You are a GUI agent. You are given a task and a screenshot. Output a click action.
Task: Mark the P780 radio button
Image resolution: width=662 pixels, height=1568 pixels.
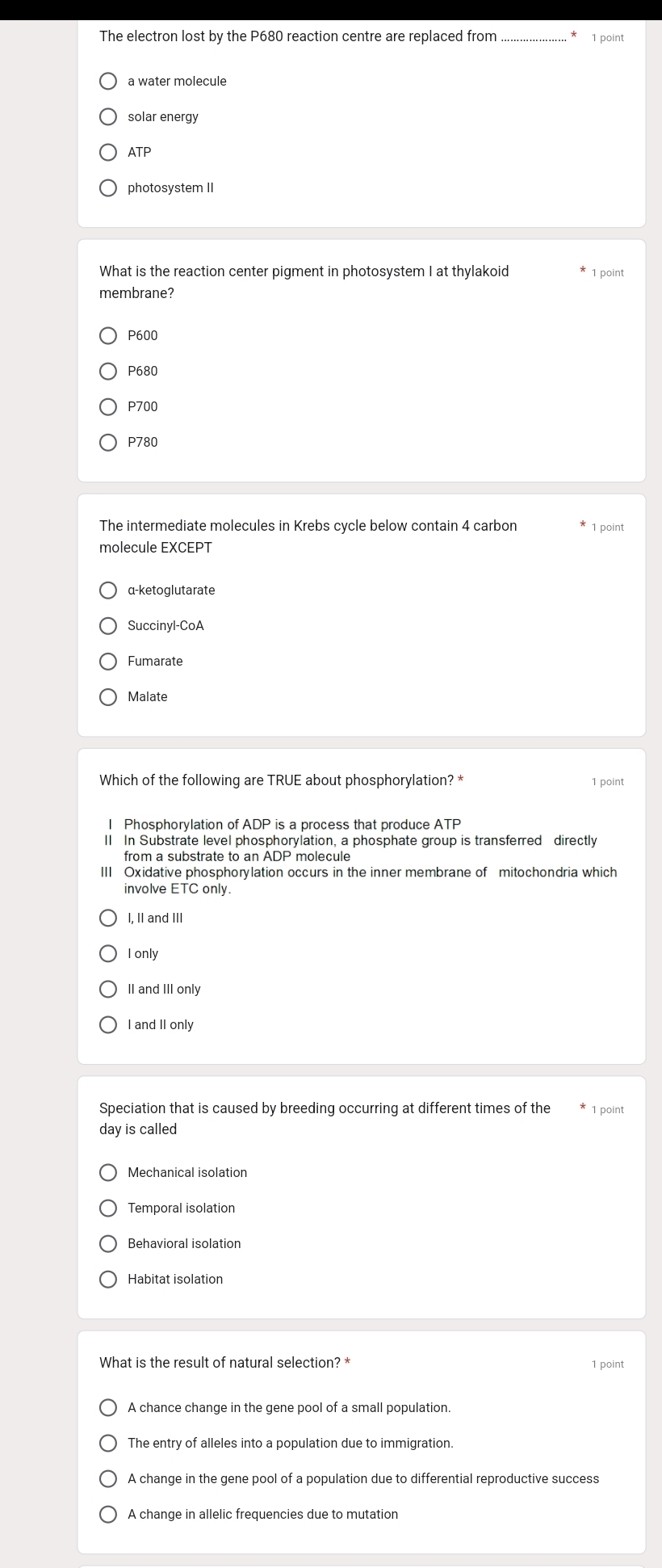pyautogui.click(x=108, y=443)
